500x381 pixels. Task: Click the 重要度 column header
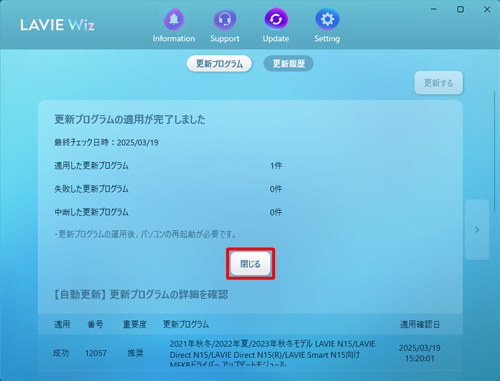(x=135, y=324)
